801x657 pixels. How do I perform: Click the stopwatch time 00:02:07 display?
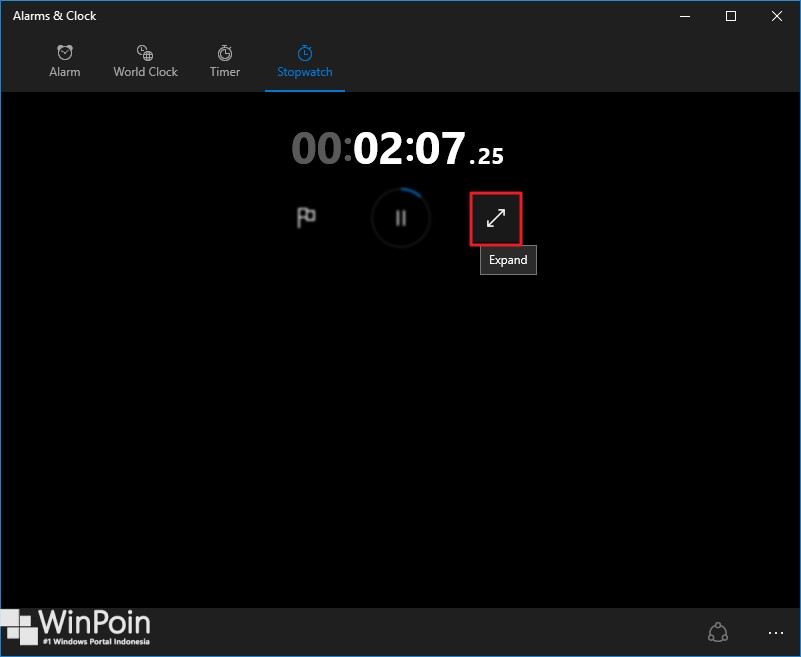pyautogui.click(x=397, y=149)
